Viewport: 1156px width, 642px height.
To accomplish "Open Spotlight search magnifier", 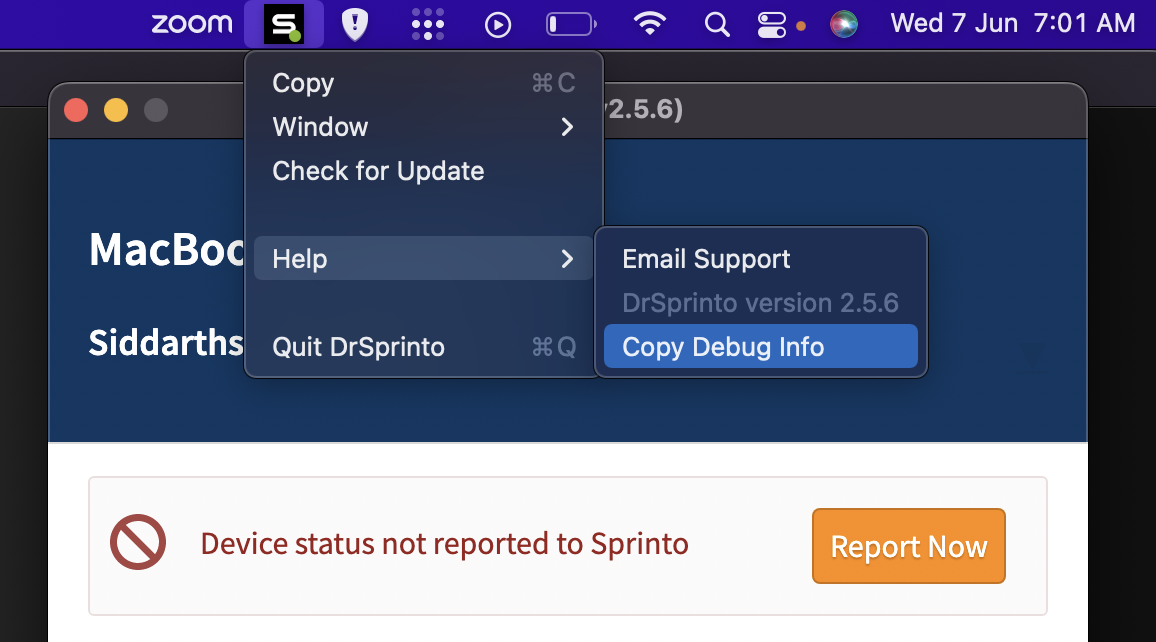I will [x=717, y=25].
